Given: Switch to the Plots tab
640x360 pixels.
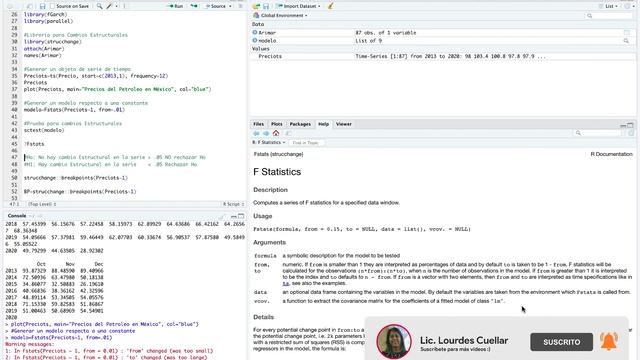Looking at the screenshot, I should click(276, 124).
